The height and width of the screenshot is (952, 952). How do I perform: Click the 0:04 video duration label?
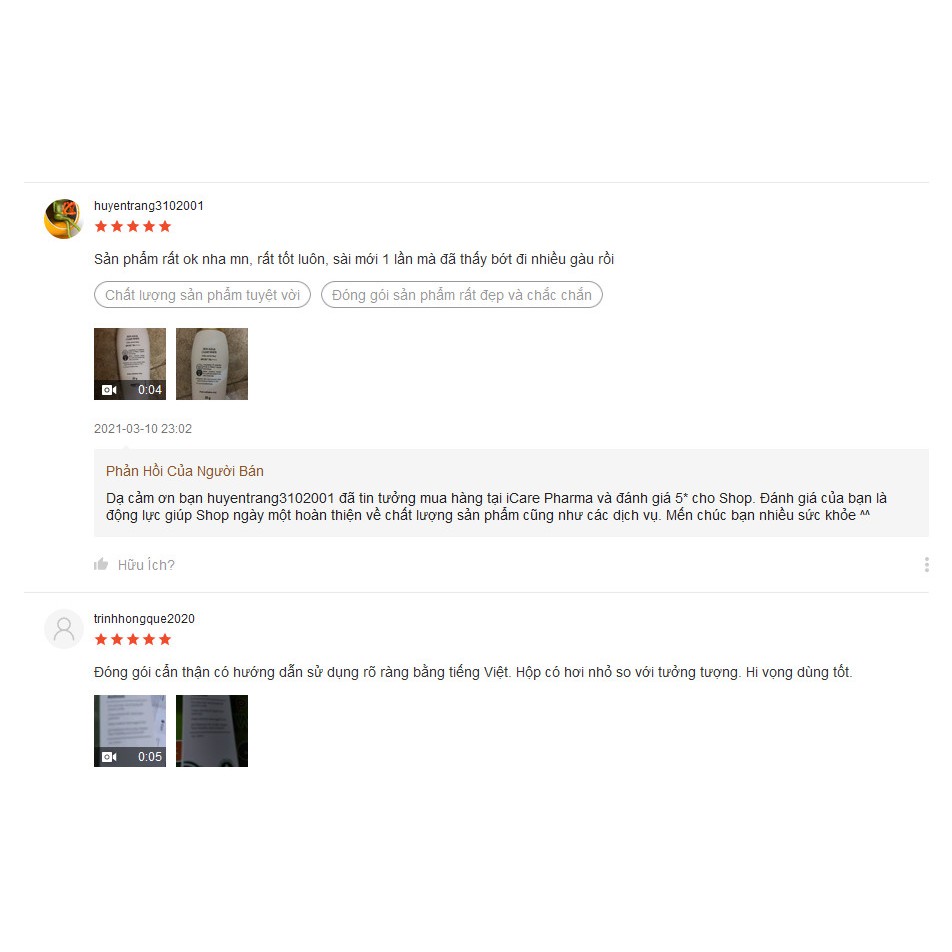pyautogui.click(x=149, y=390)
